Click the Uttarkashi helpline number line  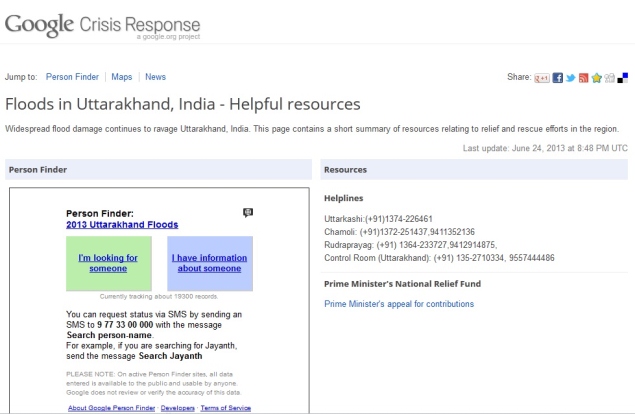(378, 219)
